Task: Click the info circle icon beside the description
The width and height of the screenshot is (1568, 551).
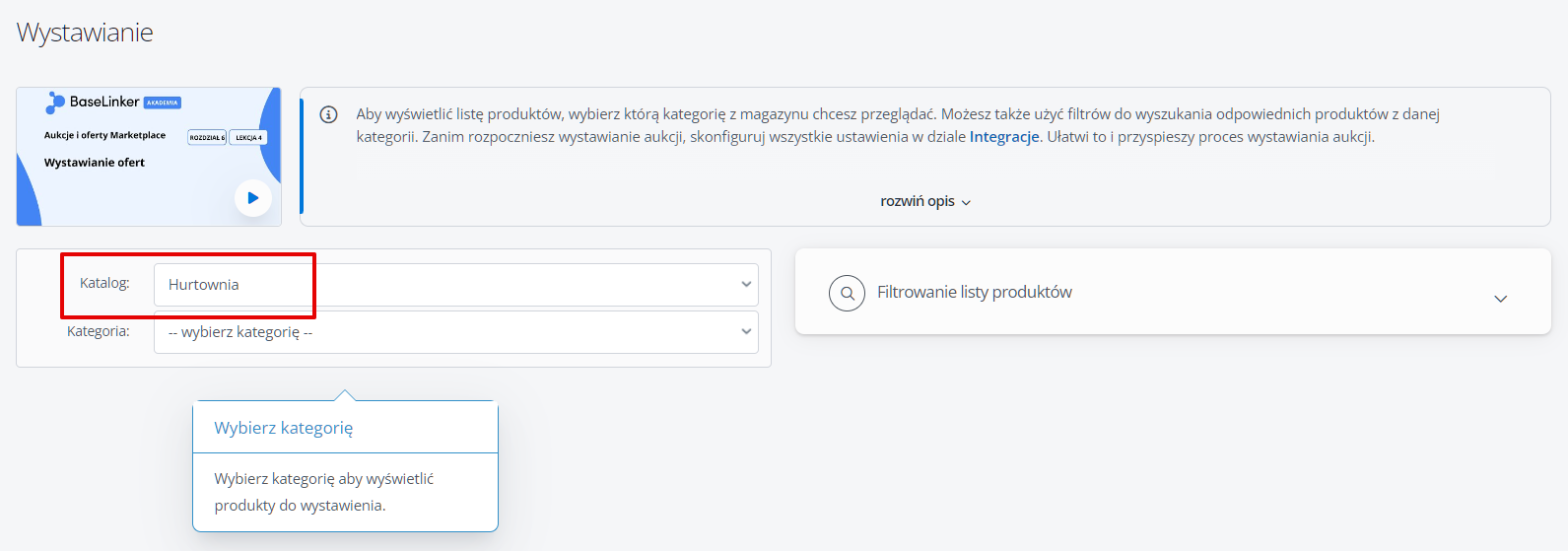Action: tap(329, 114)
